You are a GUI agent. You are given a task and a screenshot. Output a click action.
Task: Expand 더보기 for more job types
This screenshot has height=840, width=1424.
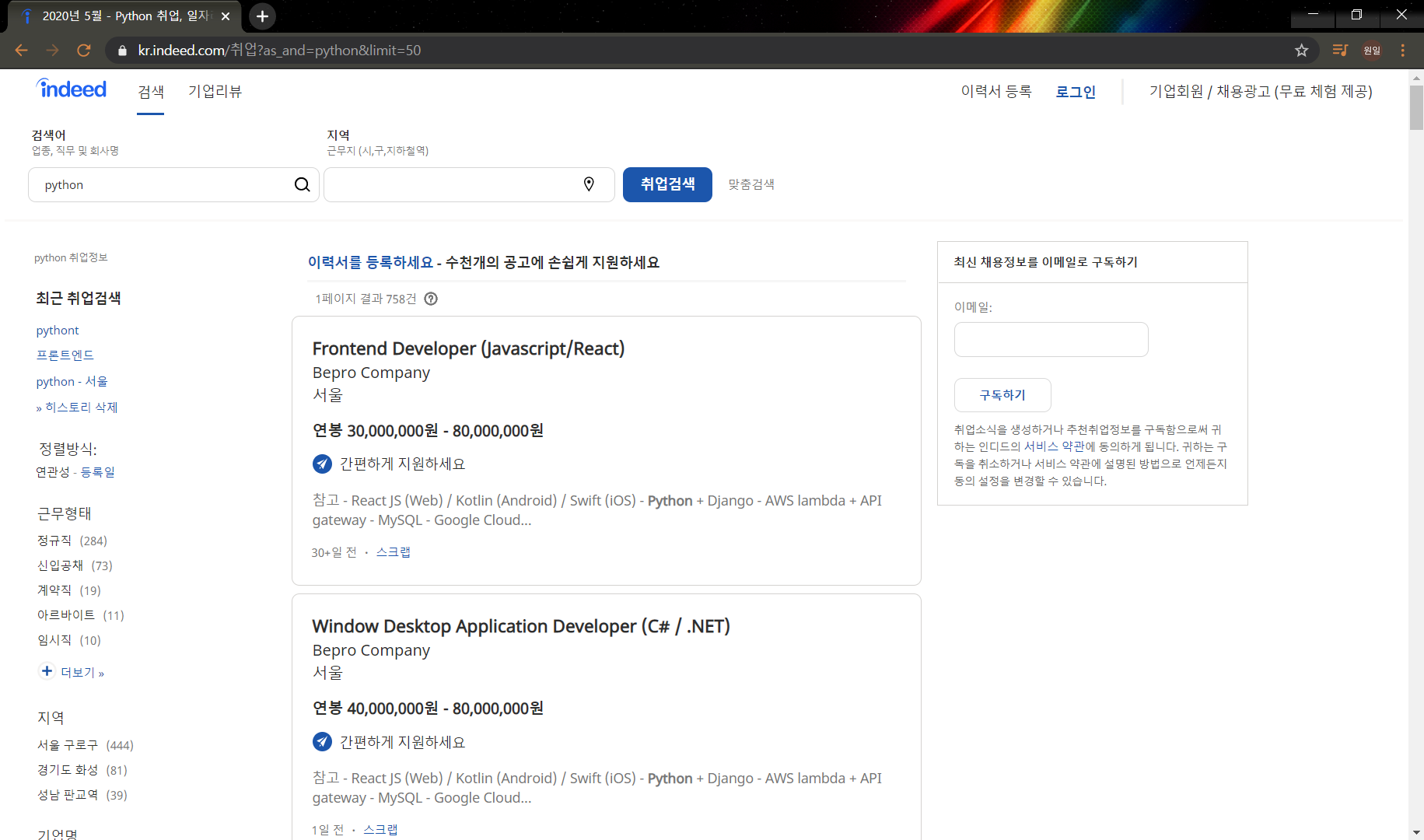coord(82,673)
